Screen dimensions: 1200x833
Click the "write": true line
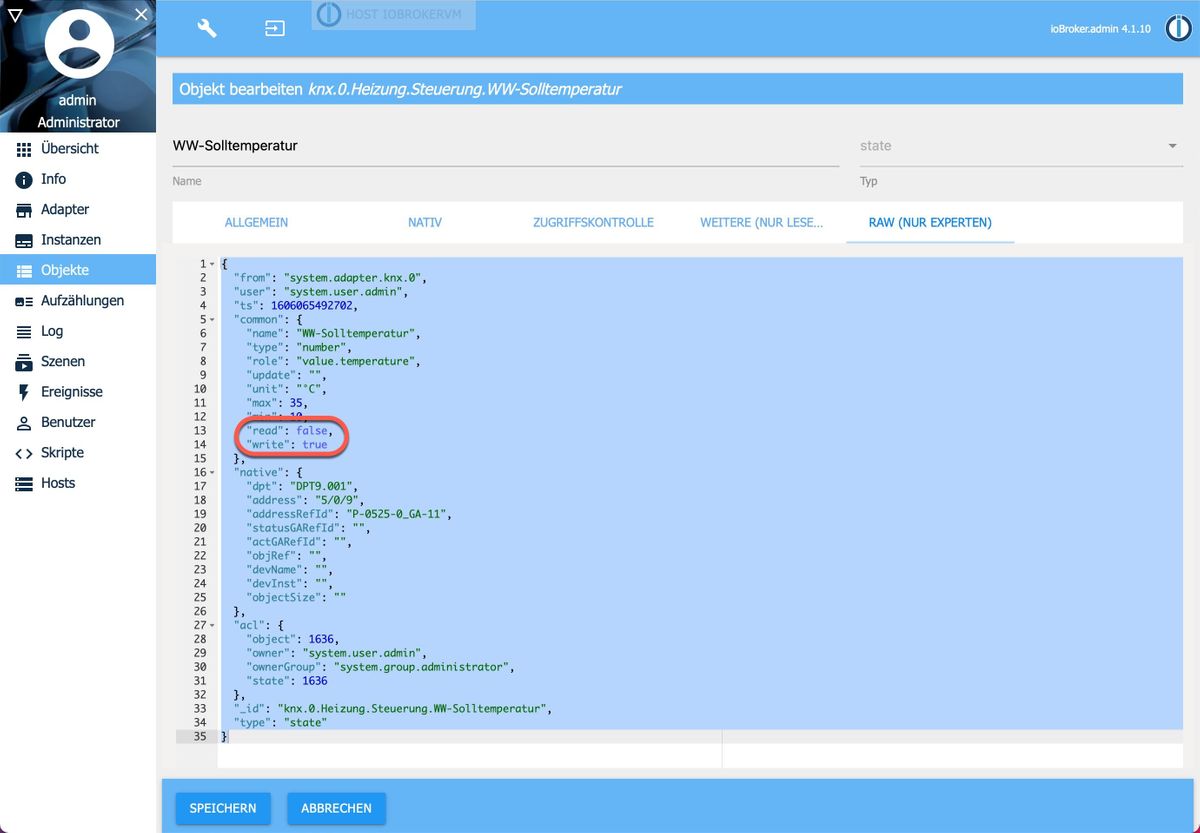pos(287,444)
